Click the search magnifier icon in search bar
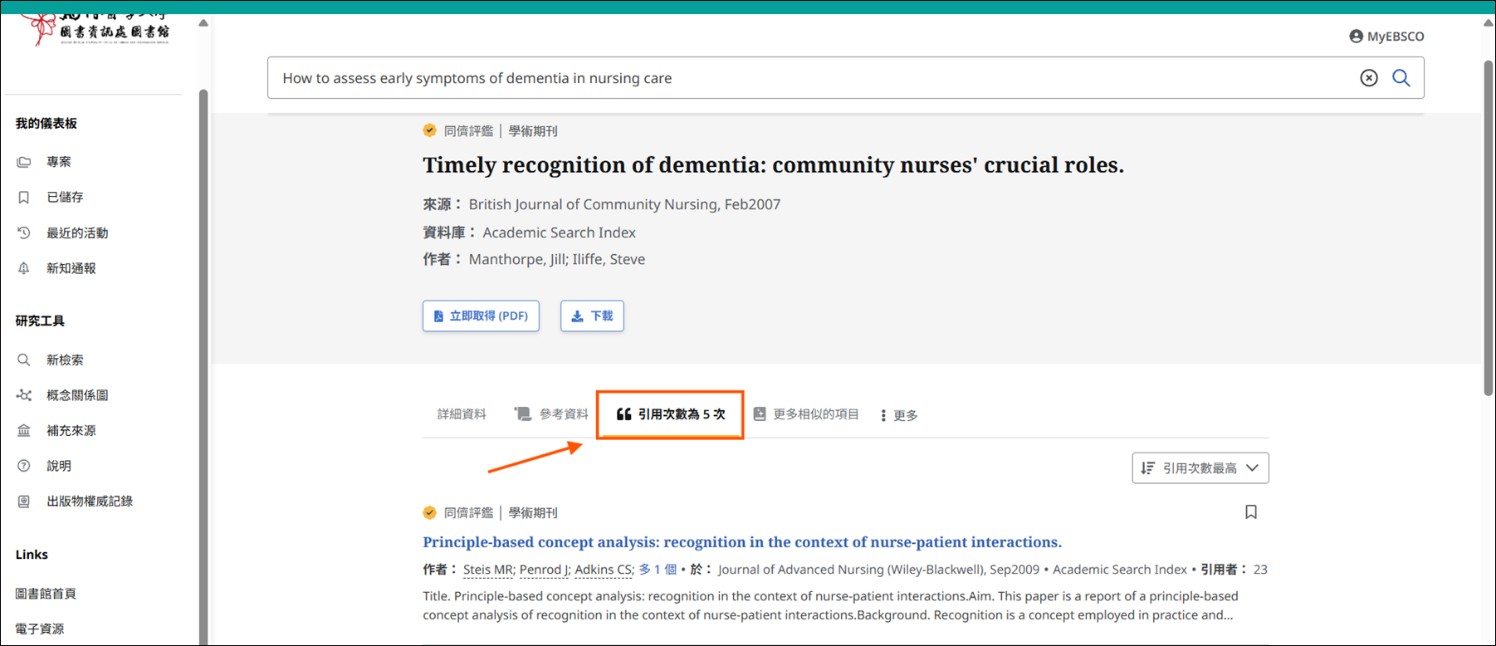Viewport: 1496px width, 646px height. (1401, 78)
